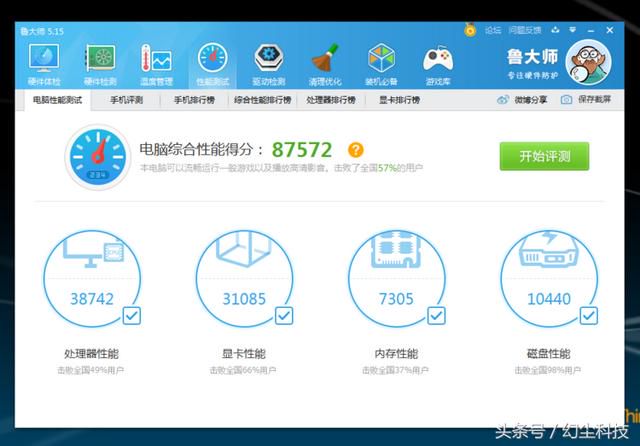This screenshot has height=446, width=640.
Task: Click the 显卡性能 graphics score circle
Action: (x=244, y=279)
